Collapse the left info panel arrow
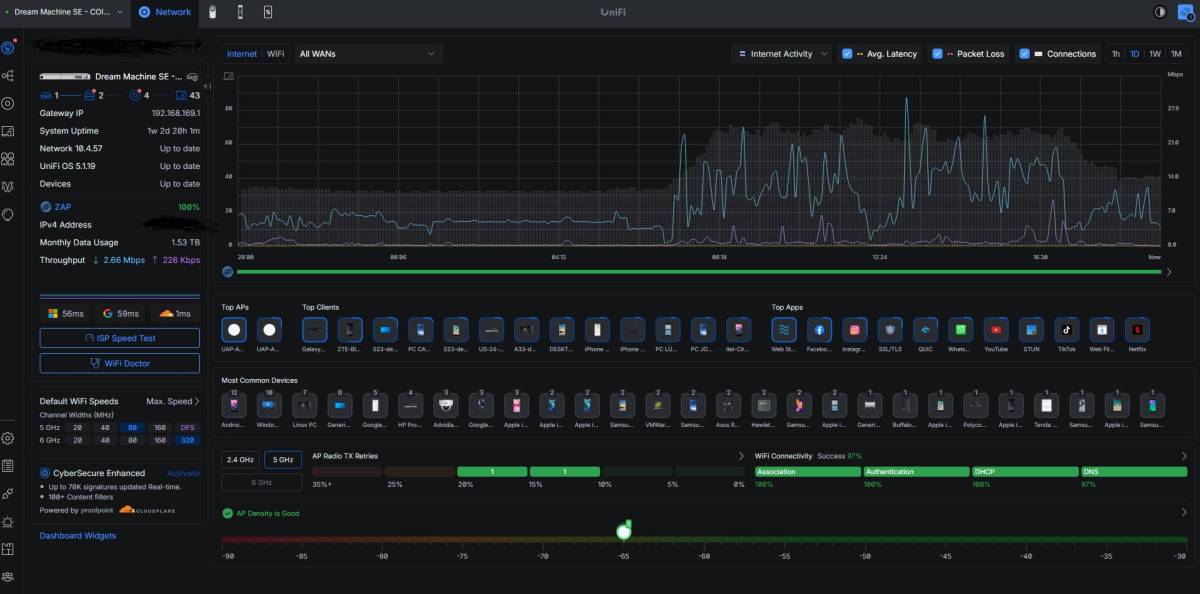Viewport: 1200px width, 594px height. click(x=207, y=88)
